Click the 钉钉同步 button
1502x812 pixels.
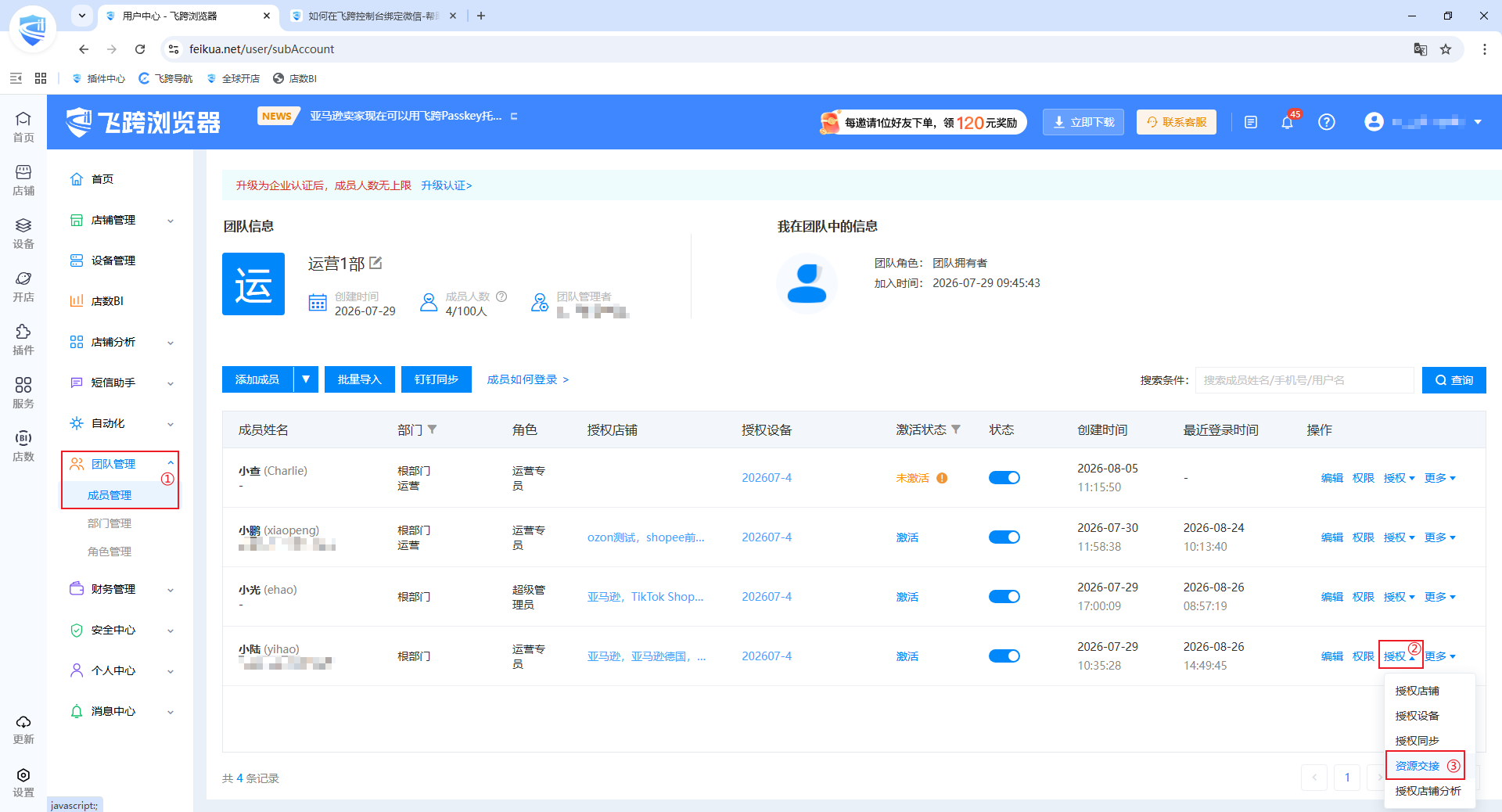pyautogui.click(x=437, y=379)
